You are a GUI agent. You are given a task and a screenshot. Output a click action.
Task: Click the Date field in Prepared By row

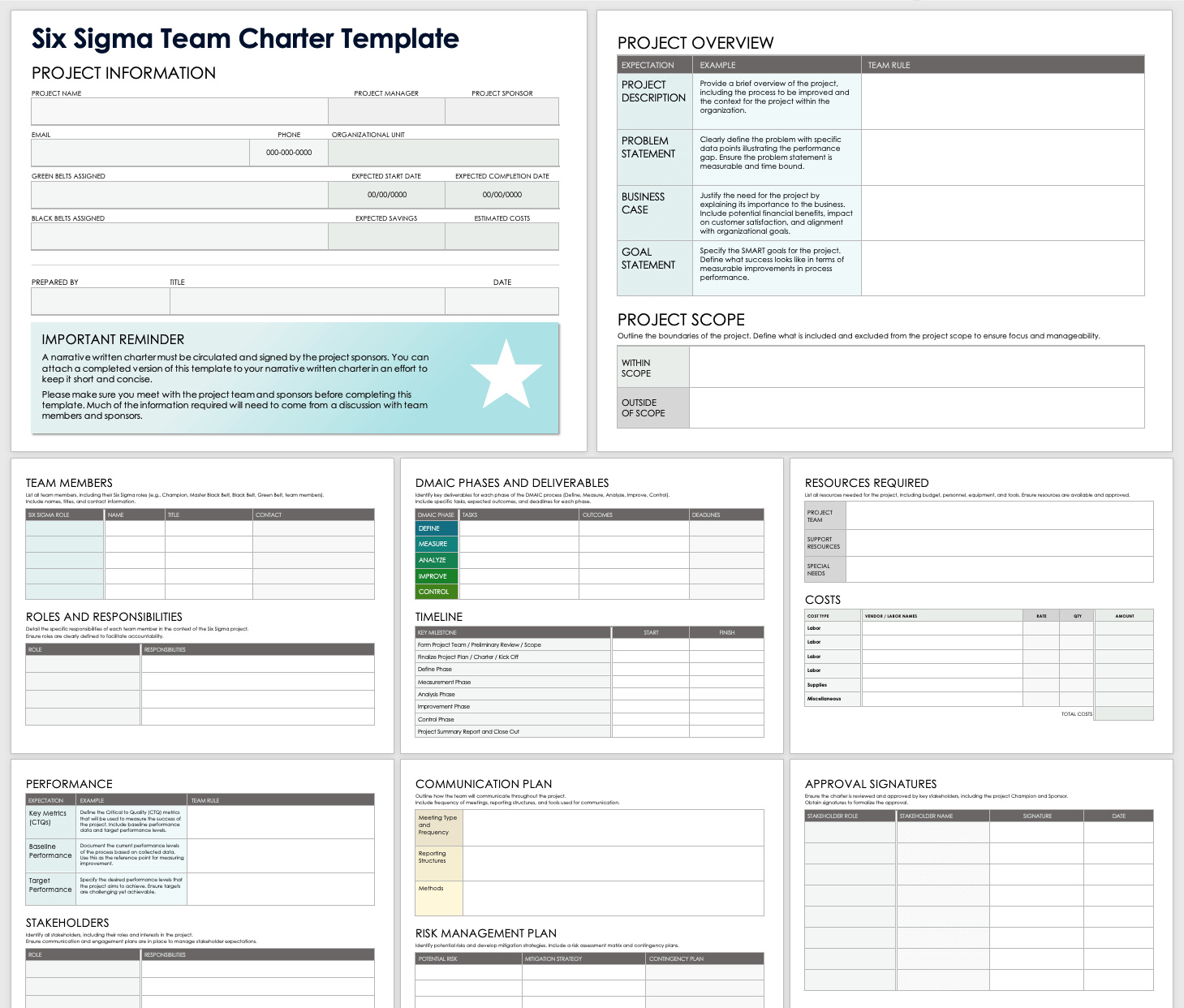[x=502, y=301]
